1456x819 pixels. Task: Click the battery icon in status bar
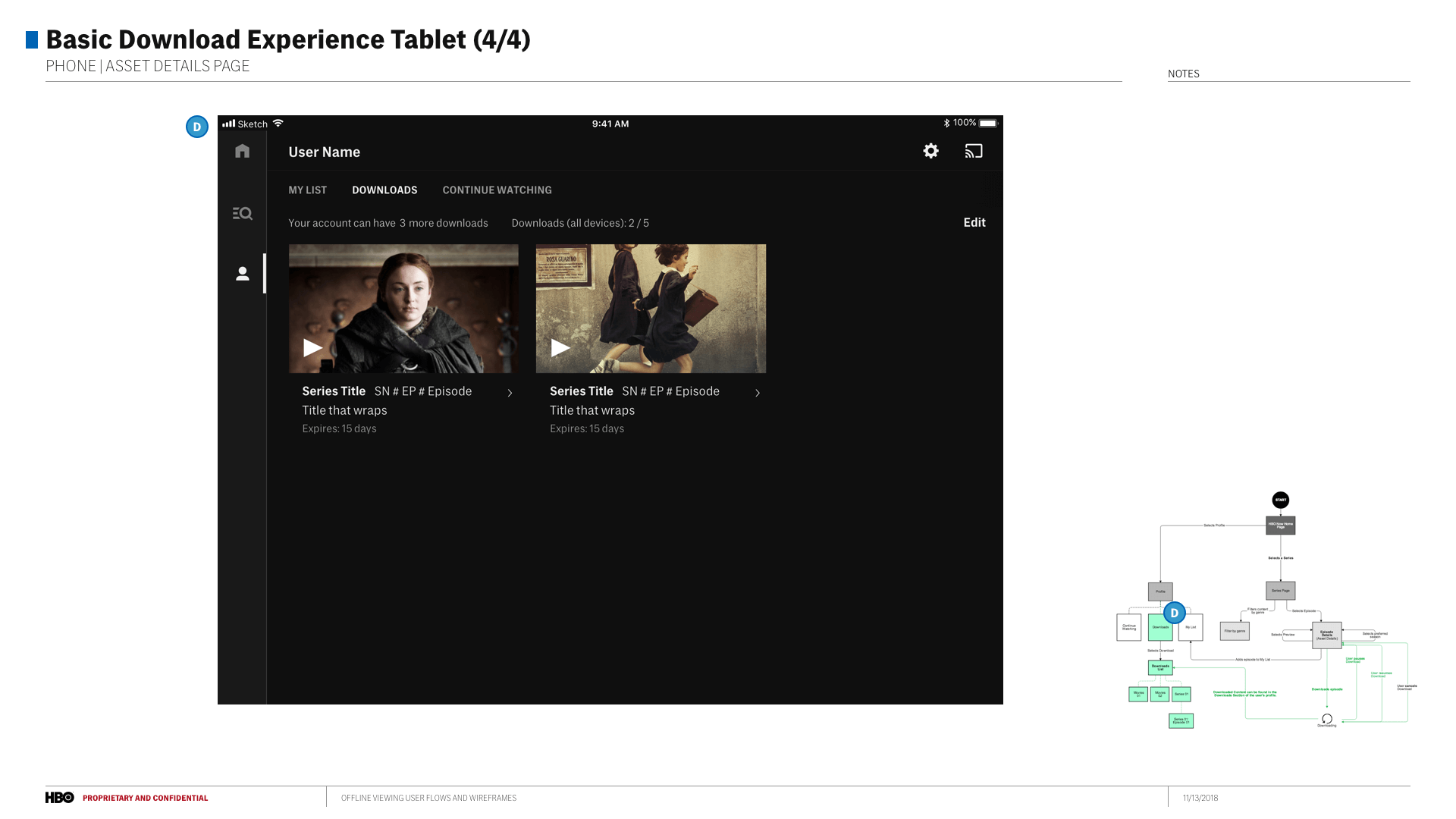click(989, 123)
